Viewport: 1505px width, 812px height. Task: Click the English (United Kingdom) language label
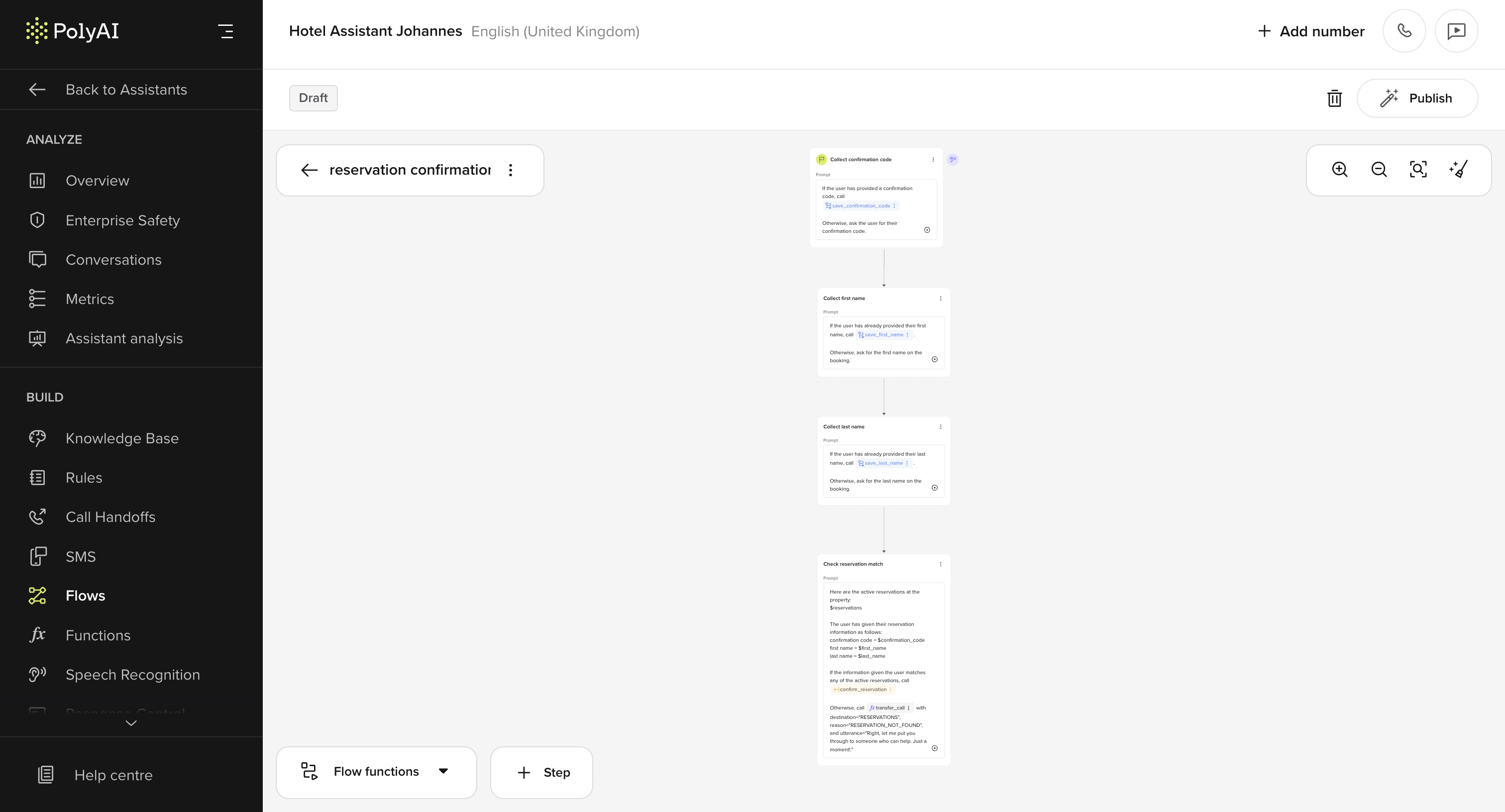555,31
